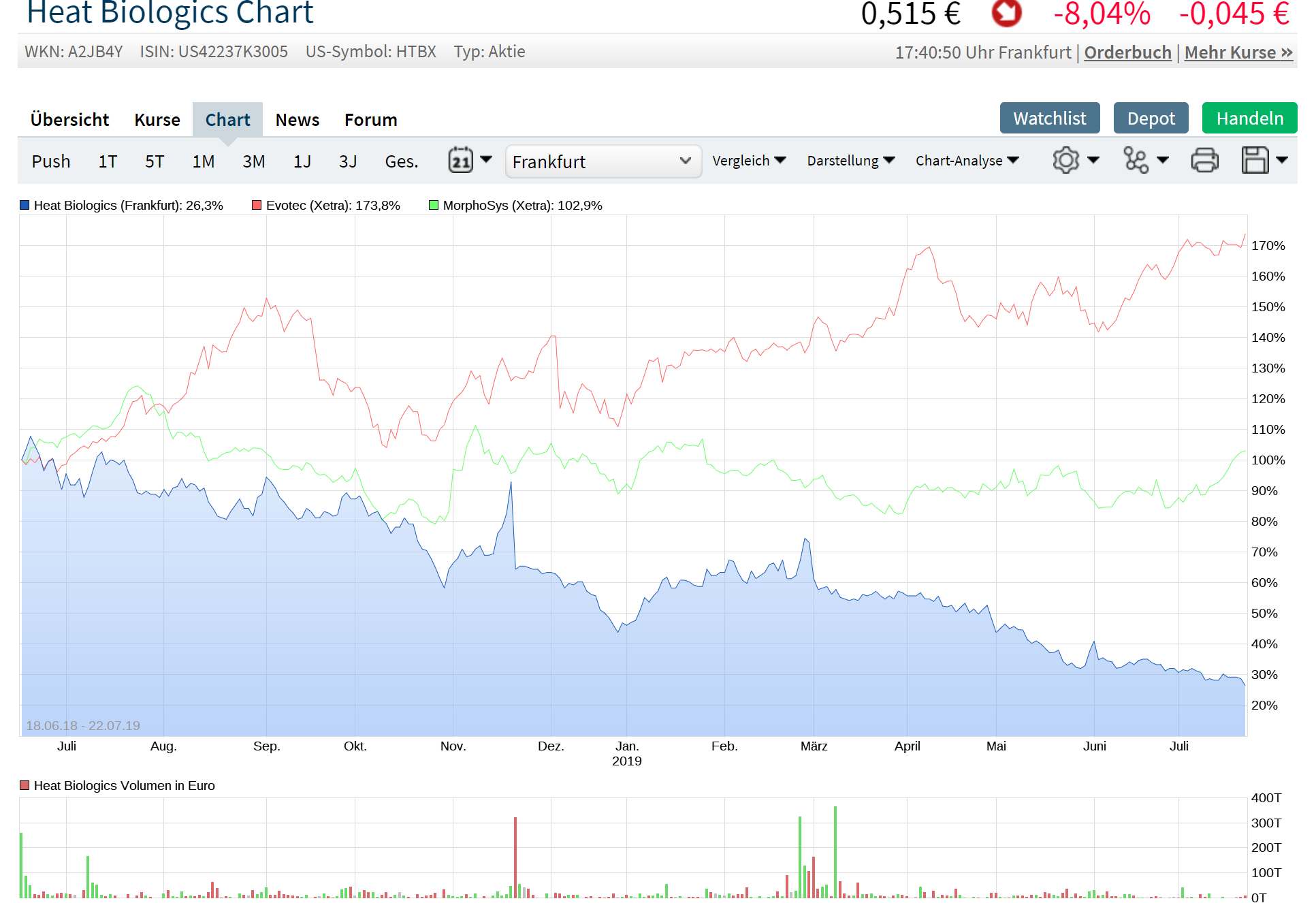Image resolution: width=1316 pixels, height=903 pixels.
Task: Expand arrow next to gear icon
Action: click(x=1093, y=160)
